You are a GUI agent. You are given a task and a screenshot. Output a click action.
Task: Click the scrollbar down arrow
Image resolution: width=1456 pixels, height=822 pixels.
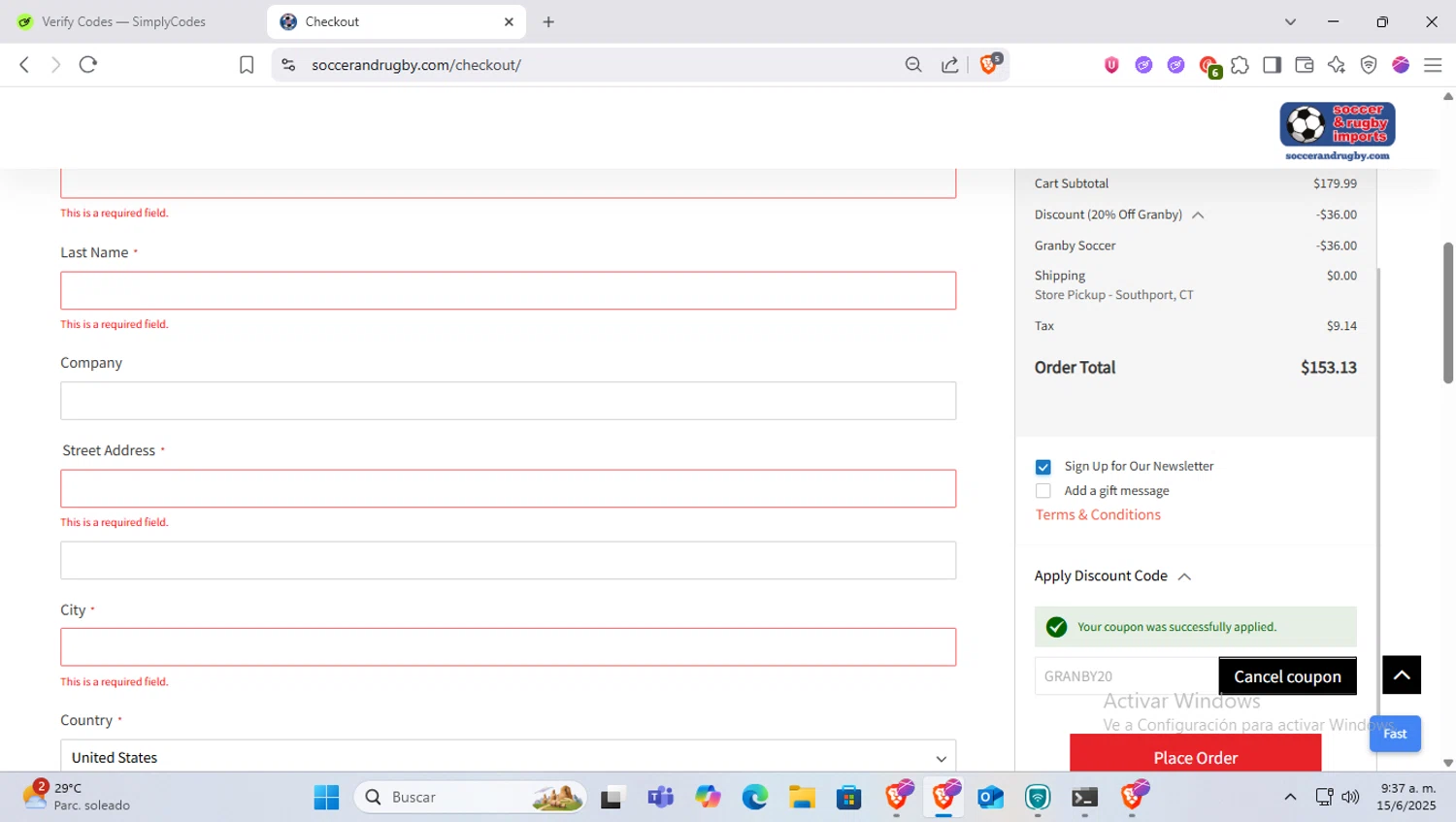(1448, 764)
